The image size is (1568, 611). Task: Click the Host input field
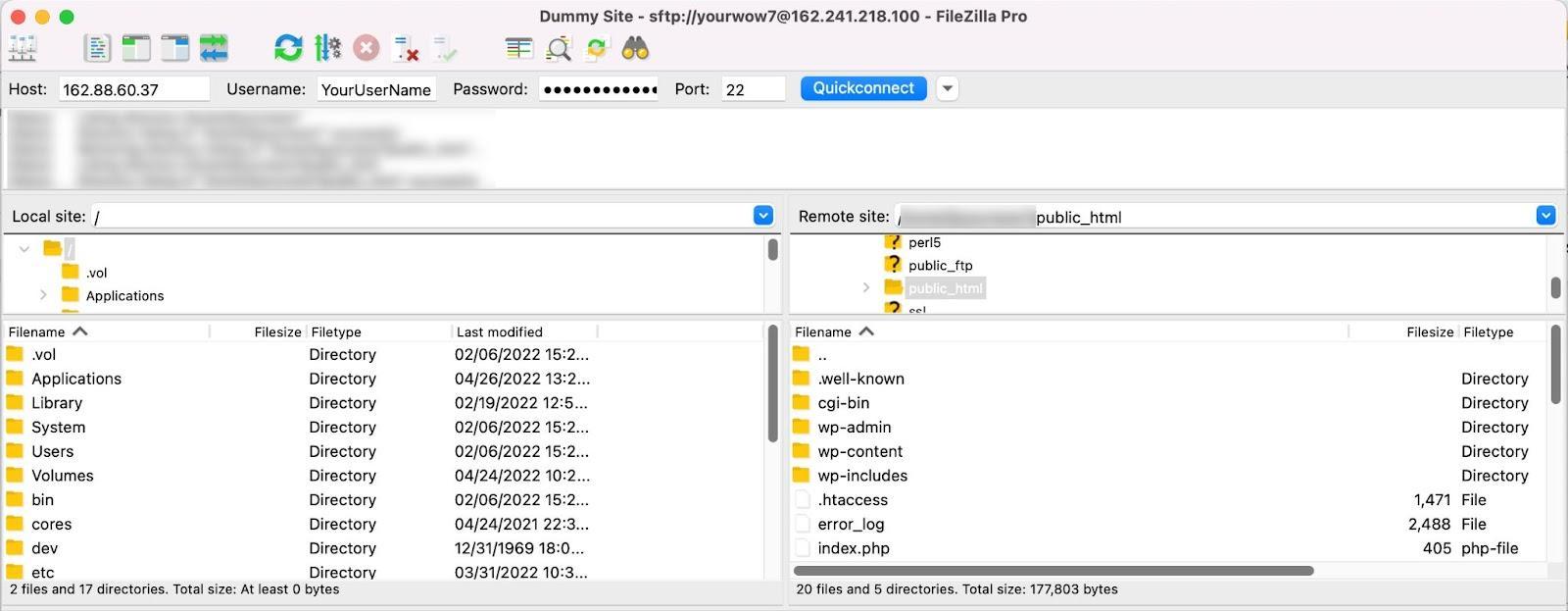134,89
